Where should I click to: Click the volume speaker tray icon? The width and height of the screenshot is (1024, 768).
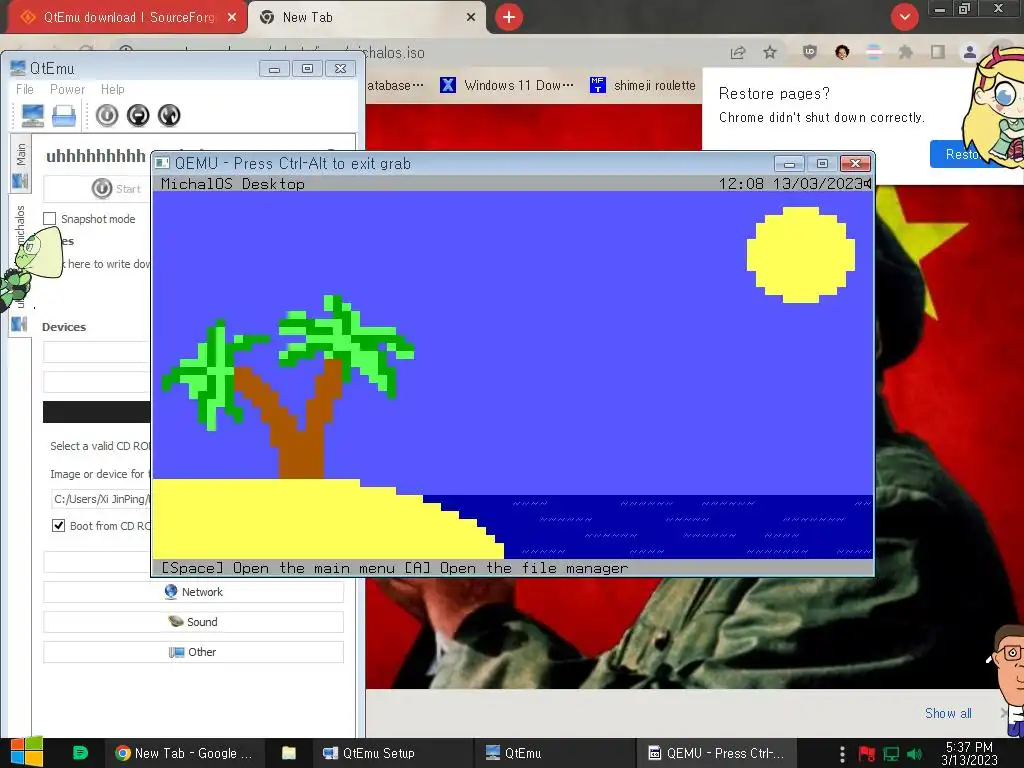(915, 754)
